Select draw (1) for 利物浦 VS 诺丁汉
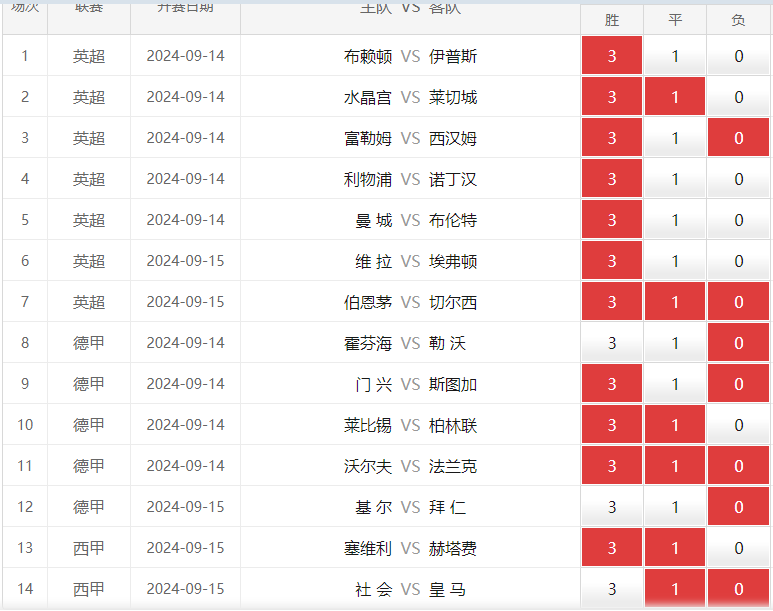773x611 pixels. (675, 178)
